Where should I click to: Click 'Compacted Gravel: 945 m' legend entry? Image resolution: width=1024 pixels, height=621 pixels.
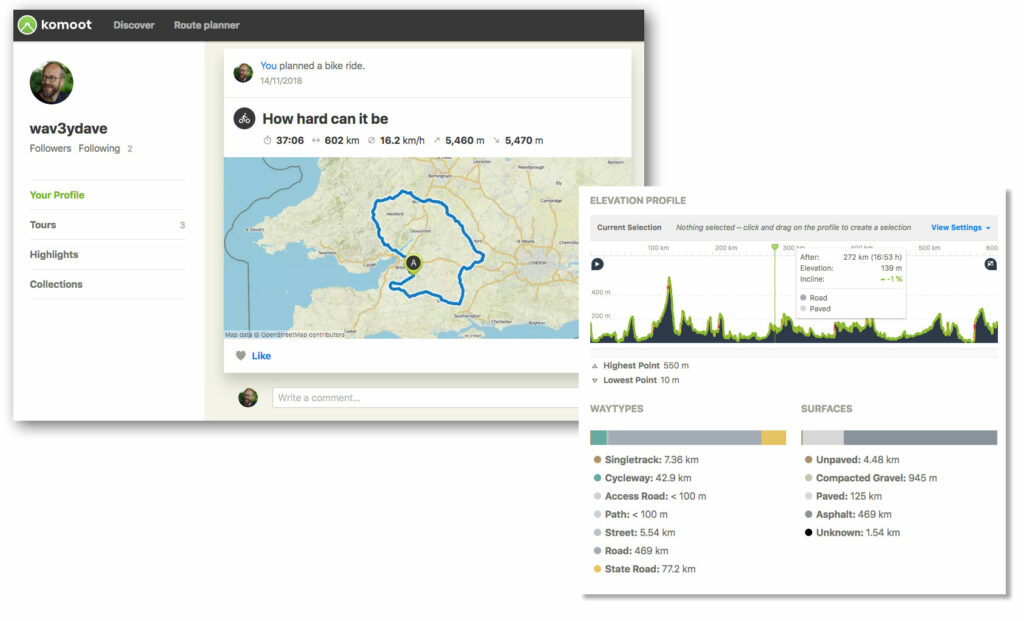pos(871,478)
